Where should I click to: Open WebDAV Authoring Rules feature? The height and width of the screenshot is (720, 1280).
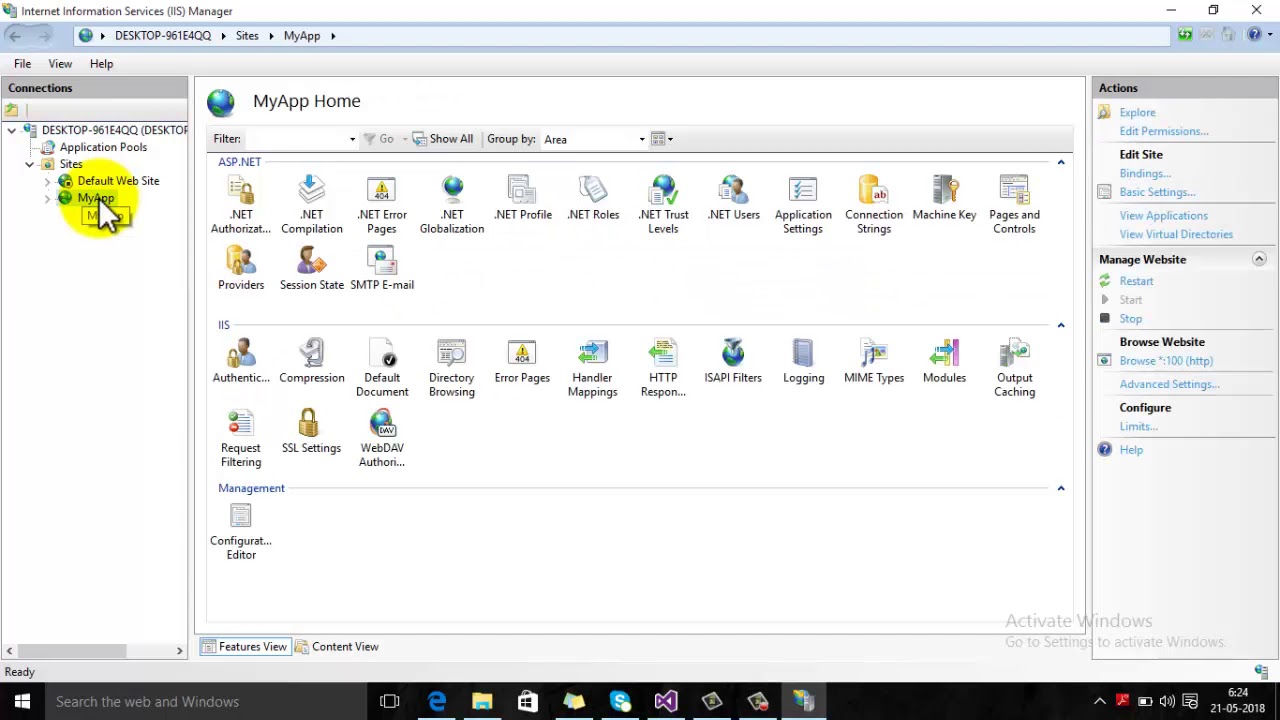(382, 438)
